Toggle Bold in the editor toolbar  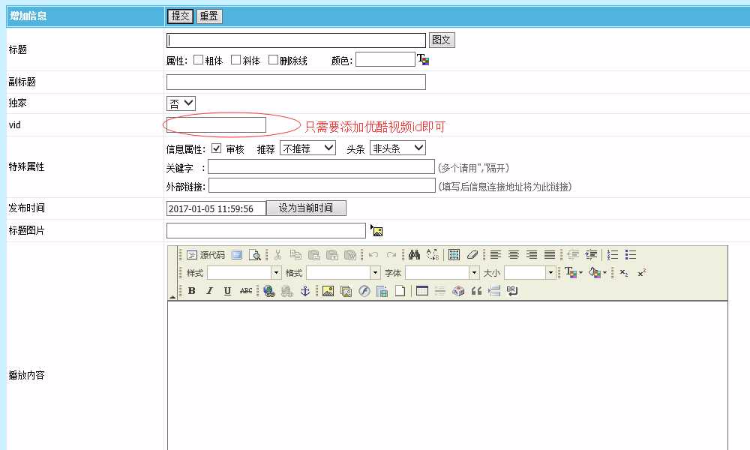pos(191,291)
